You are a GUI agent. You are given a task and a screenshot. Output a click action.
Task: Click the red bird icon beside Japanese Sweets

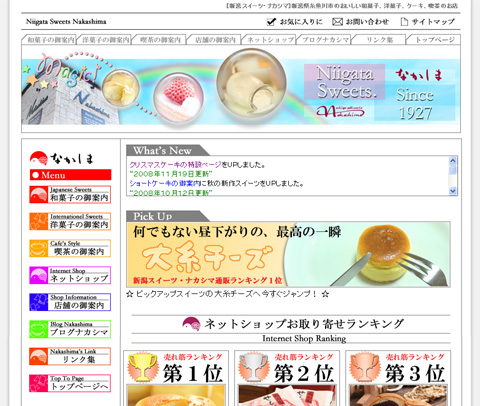(x=39, y=194)
